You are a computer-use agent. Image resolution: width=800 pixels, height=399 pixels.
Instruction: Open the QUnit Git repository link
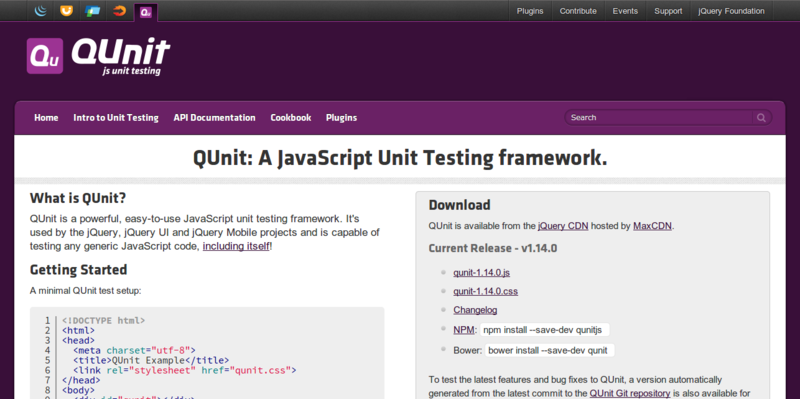point(630,393)
